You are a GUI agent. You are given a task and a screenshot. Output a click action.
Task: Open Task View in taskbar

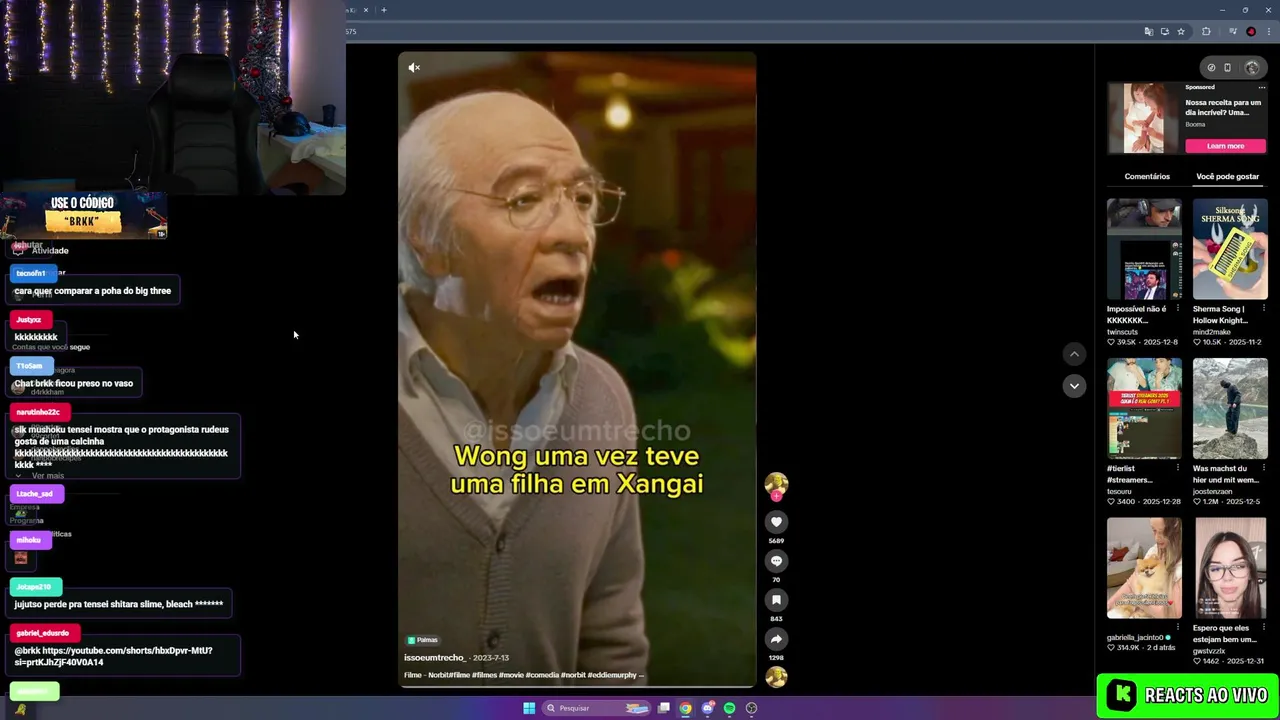663,708
